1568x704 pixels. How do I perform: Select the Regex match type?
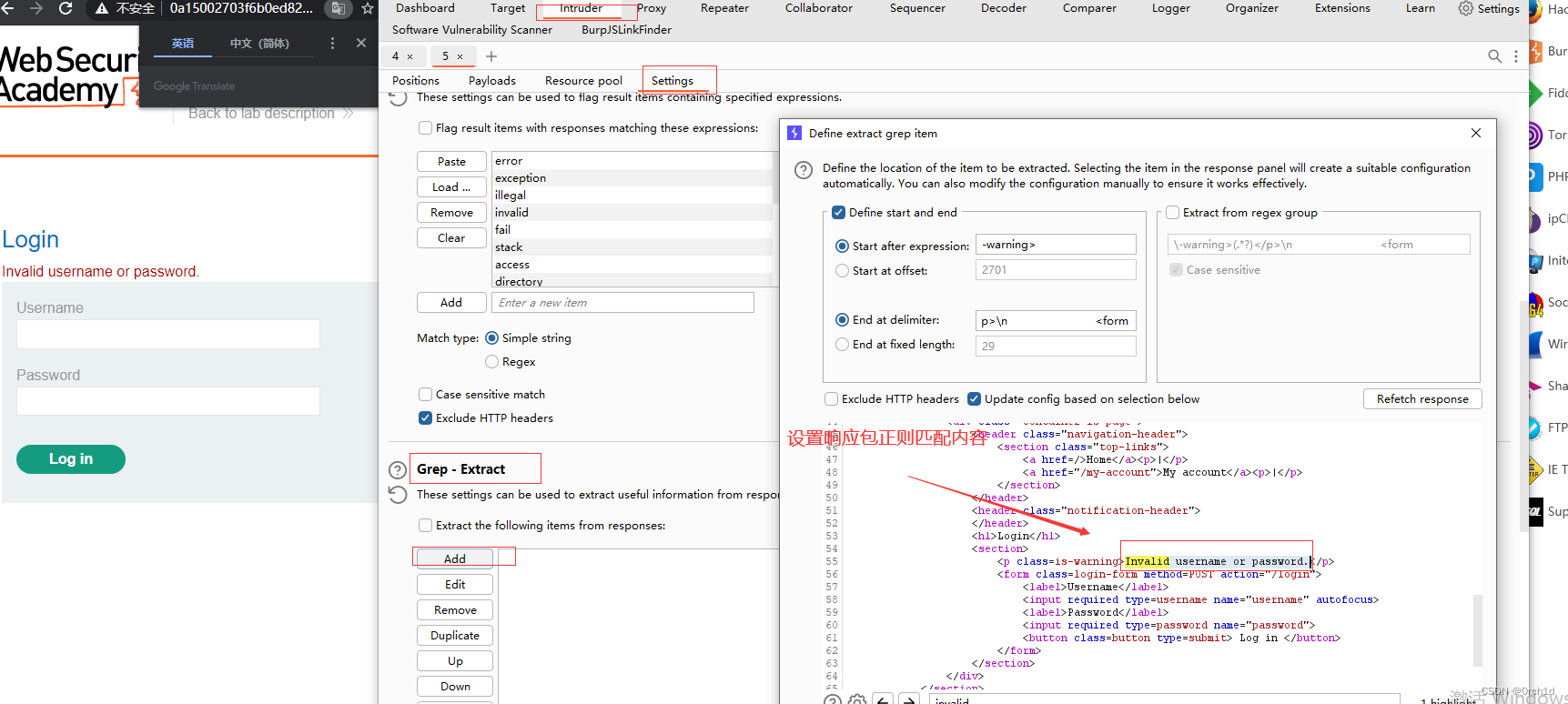click(x=492, y=362)
